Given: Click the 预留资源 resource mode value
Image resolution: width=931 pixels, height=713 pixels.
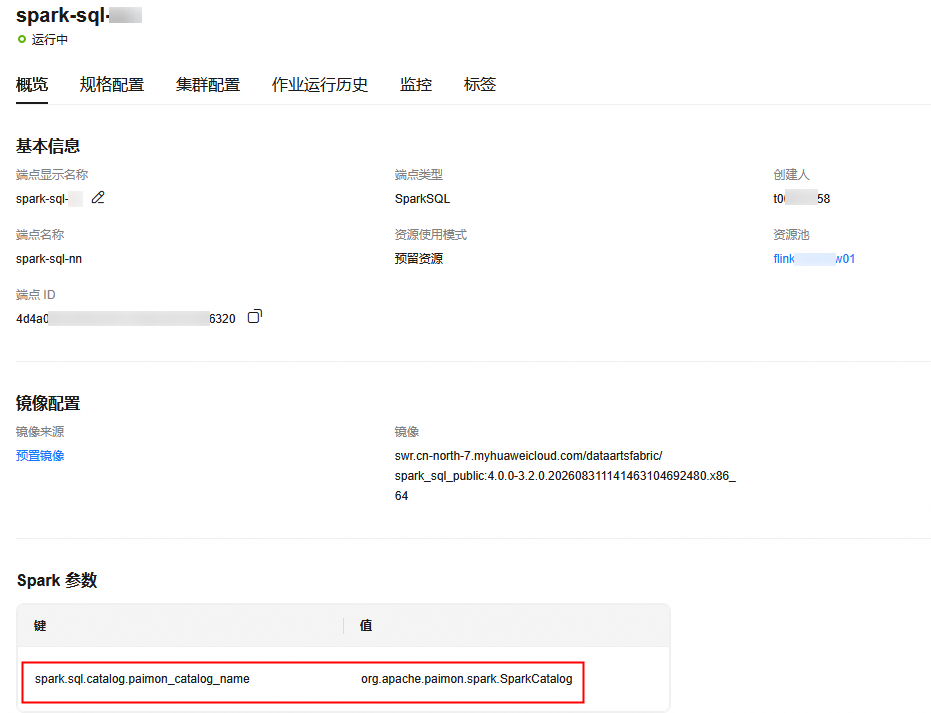Looking at the screenshot, I should coord(419,259).
